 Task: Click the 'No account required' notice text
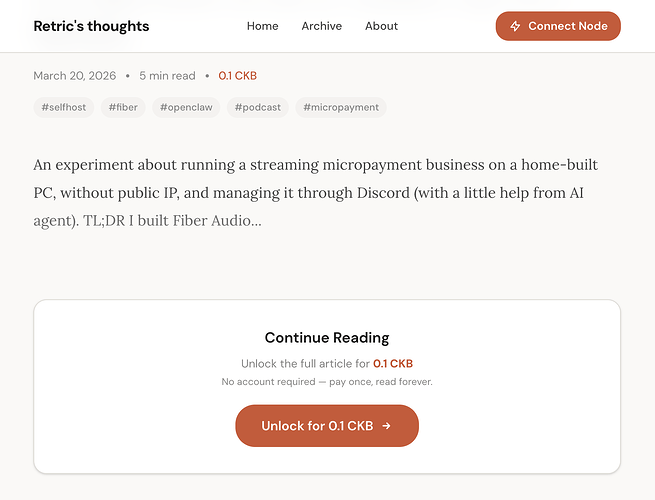click(326, 382)
